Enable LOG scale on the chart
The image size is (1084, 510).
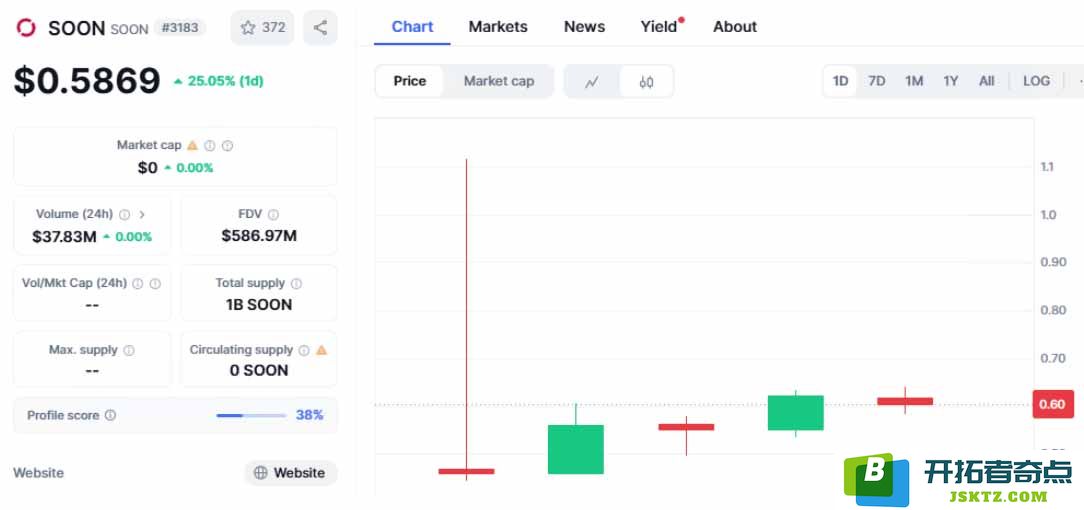click(1036, 81)
